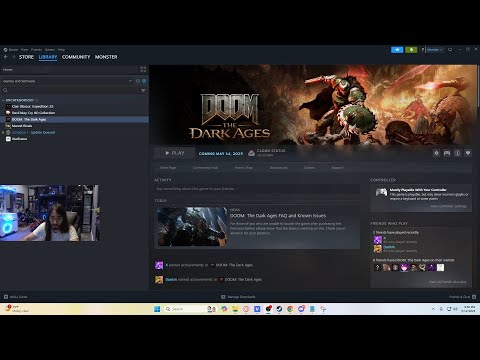Image resolution: width=480 pixels, height=360 pixels.
Task: Select DOOM: The Dark Ages in list
Action: (74, 119)
